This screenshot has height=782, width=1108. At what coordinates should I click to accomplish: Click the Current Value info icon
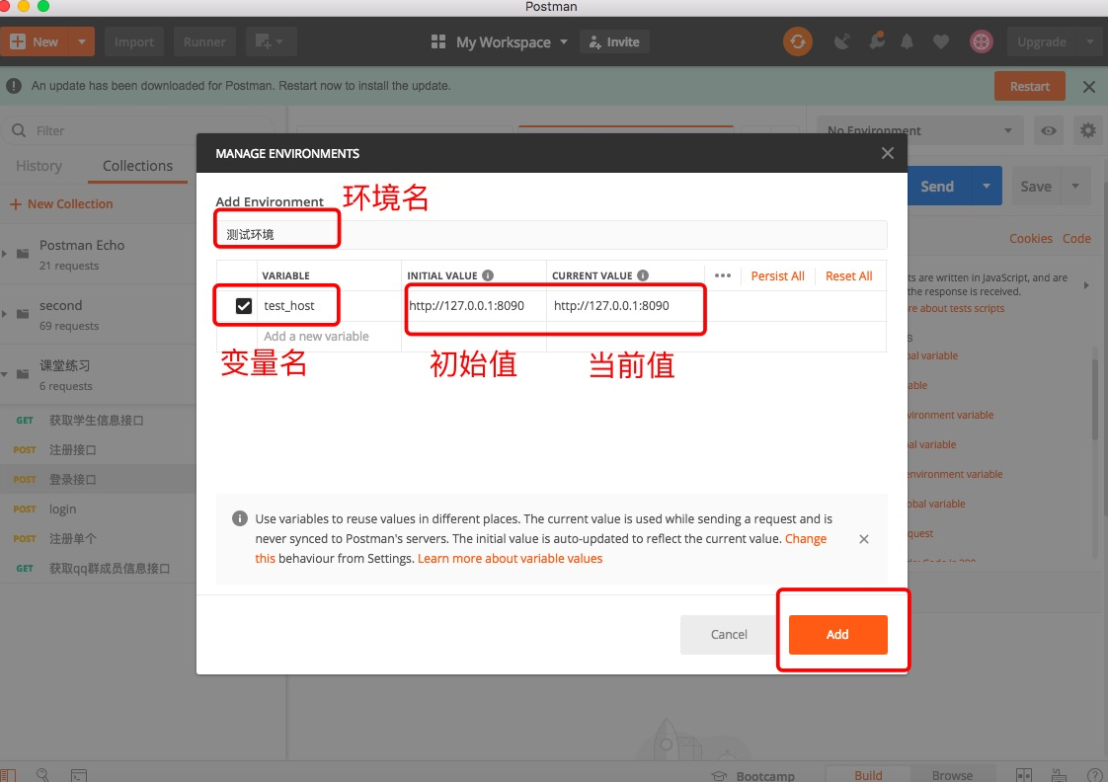642,276
